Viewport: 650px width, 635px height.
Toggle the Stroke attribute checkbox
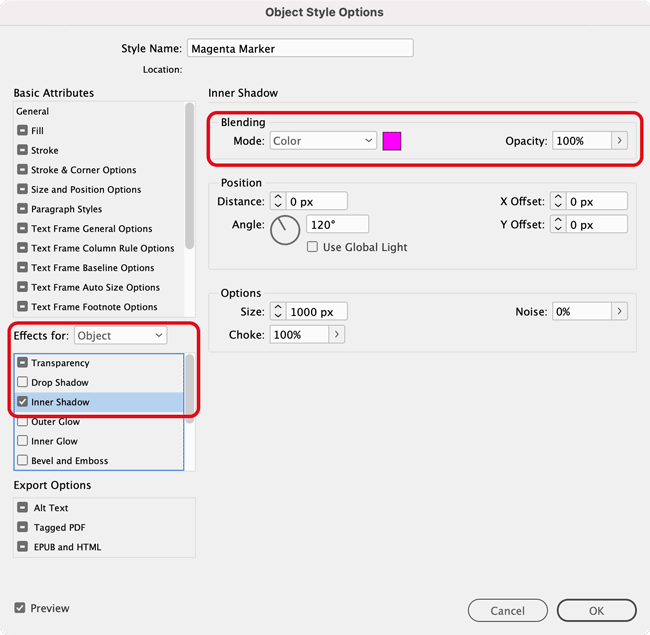pos(22,150)
